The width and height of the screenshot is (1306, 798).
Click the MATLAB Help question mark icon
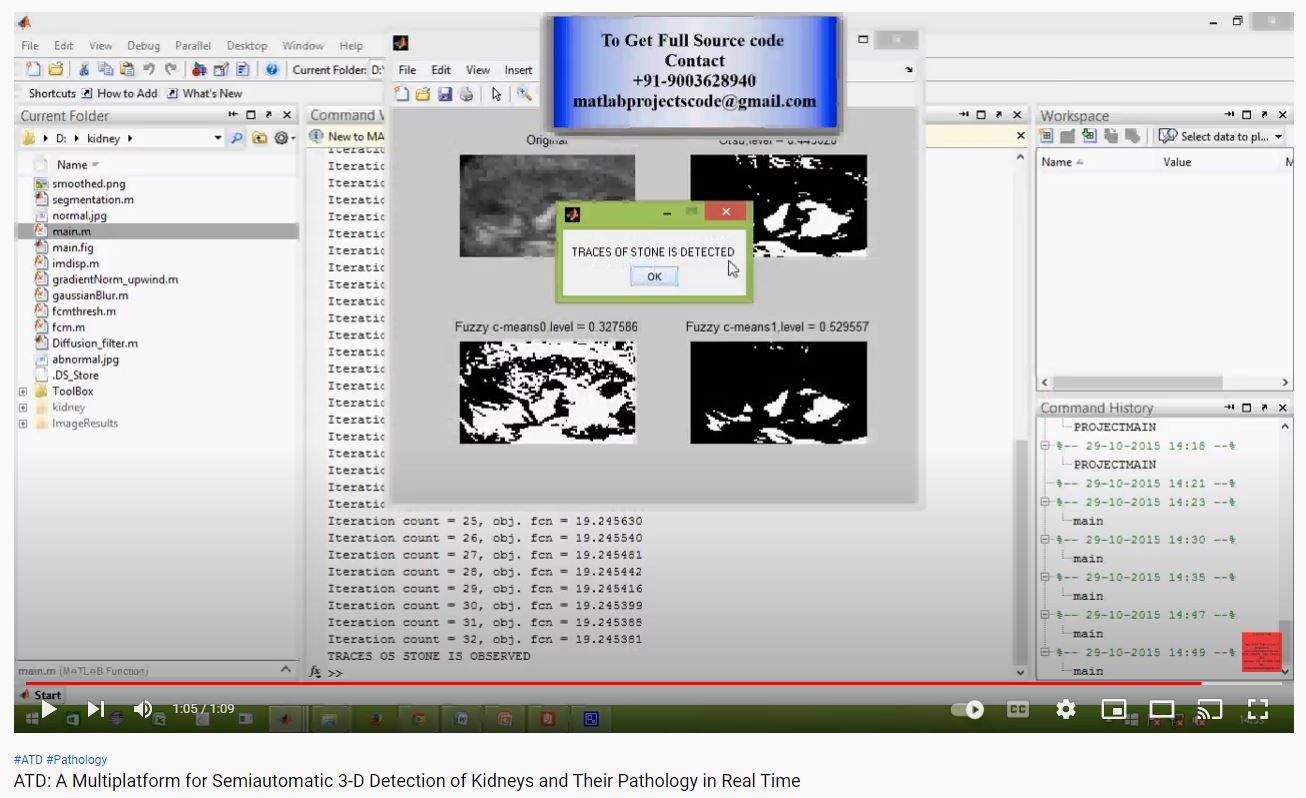272,70
